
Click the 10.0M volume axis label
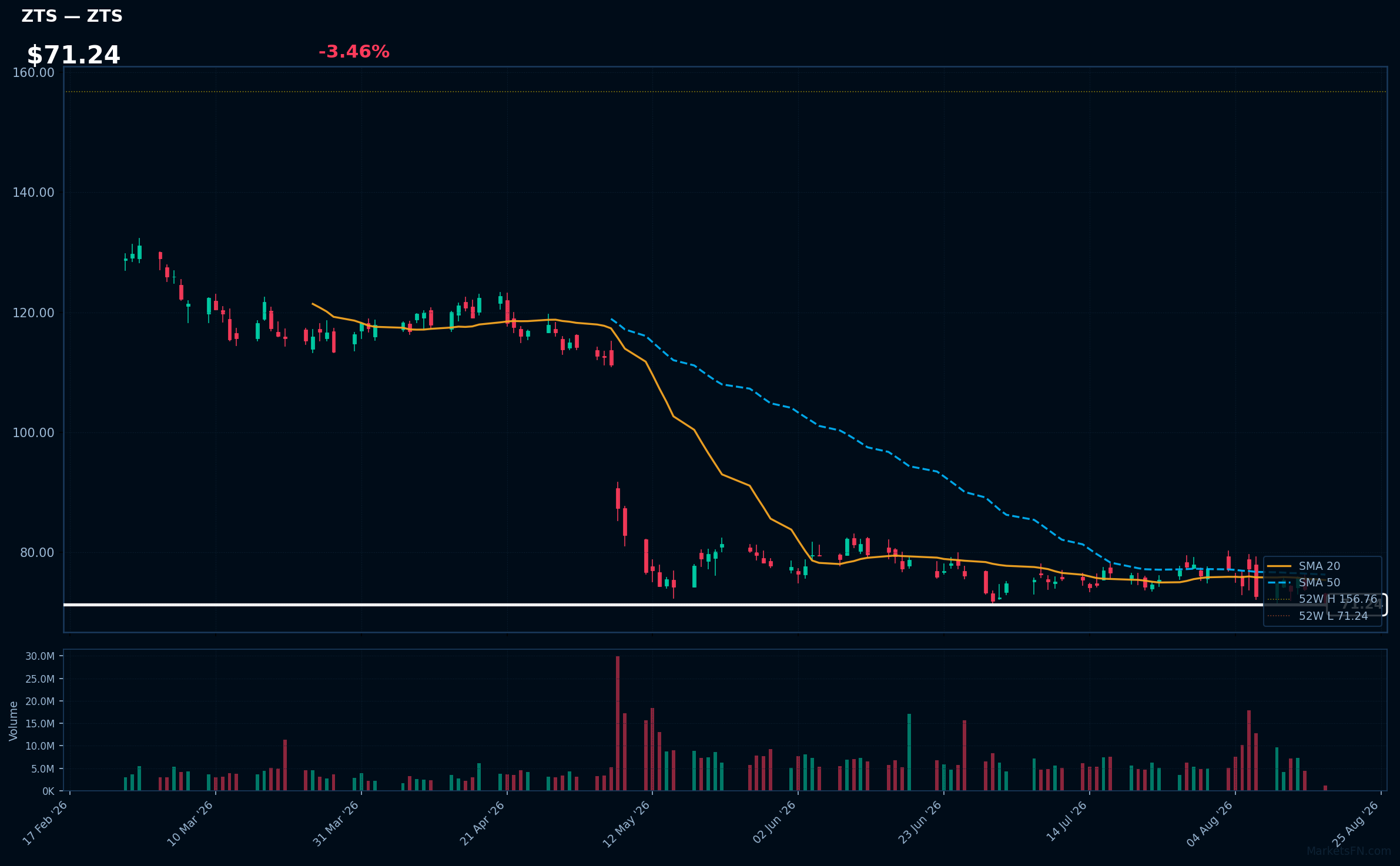point(40,746)
